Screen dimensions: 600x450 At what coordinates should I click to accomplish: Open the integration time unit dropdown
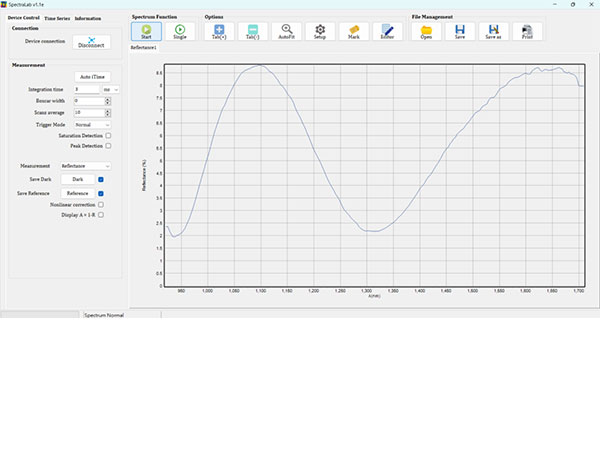coord(110,89)
